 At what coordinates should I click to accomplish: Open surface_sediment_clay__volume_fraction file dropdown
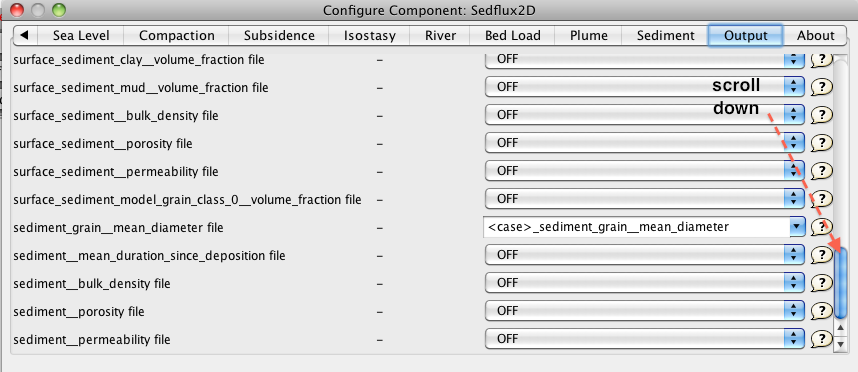[x=645, y=59]
